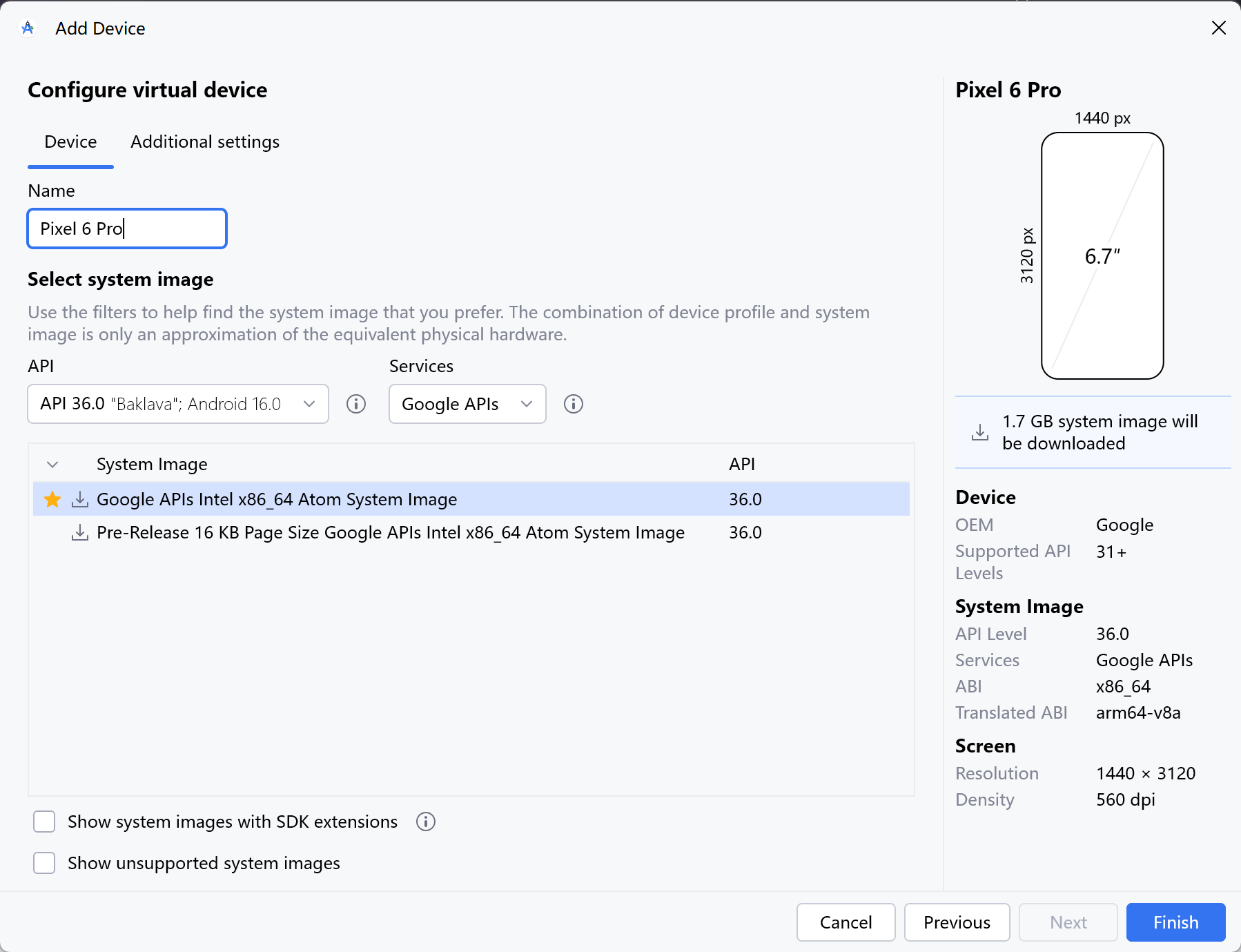Click the info icon next to API dropdown
This screenshot has width=1241, height=952.
click(356, 404)
